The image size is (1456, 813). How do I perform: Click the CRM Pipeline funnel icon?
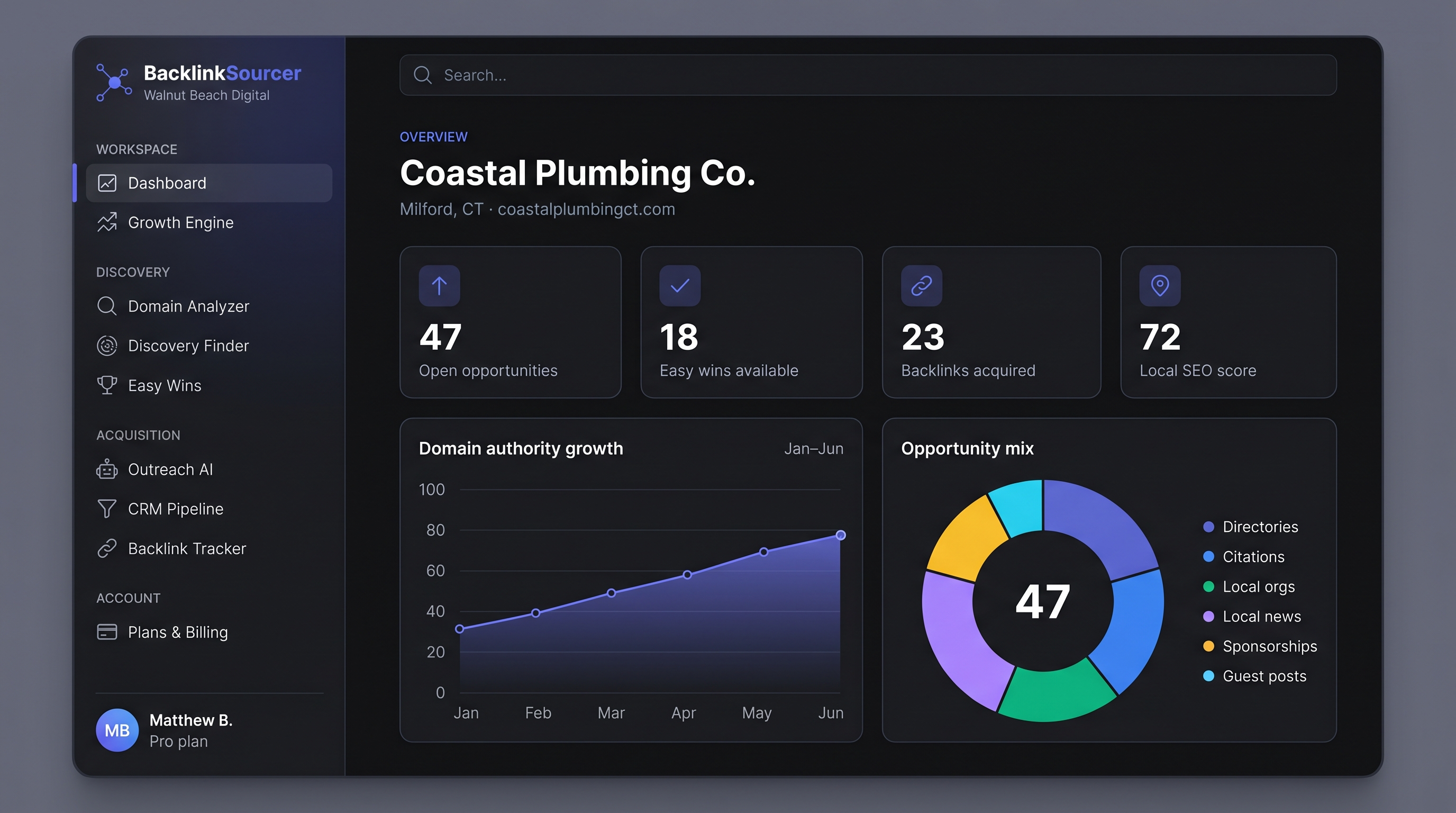pos(107,509)
